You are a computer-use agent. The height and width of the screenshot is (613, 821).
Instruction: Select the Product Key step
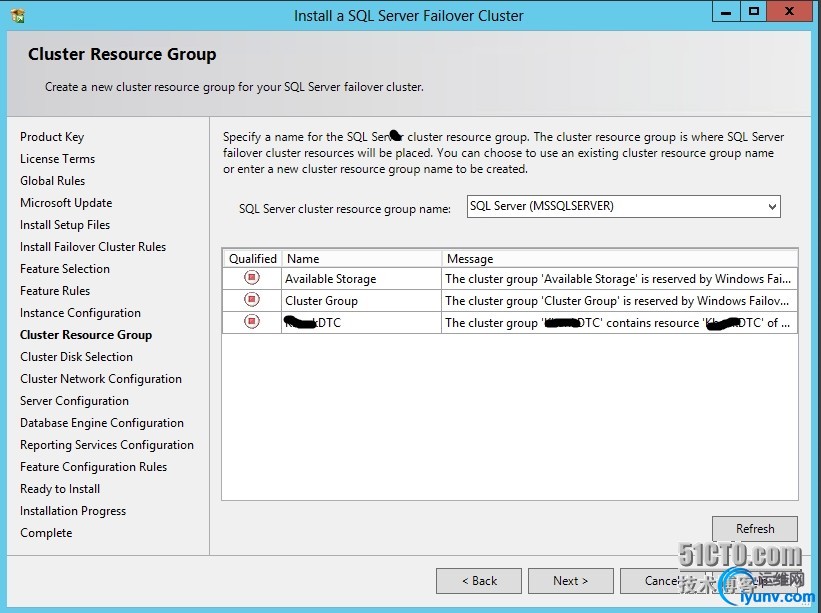[52, 137]
